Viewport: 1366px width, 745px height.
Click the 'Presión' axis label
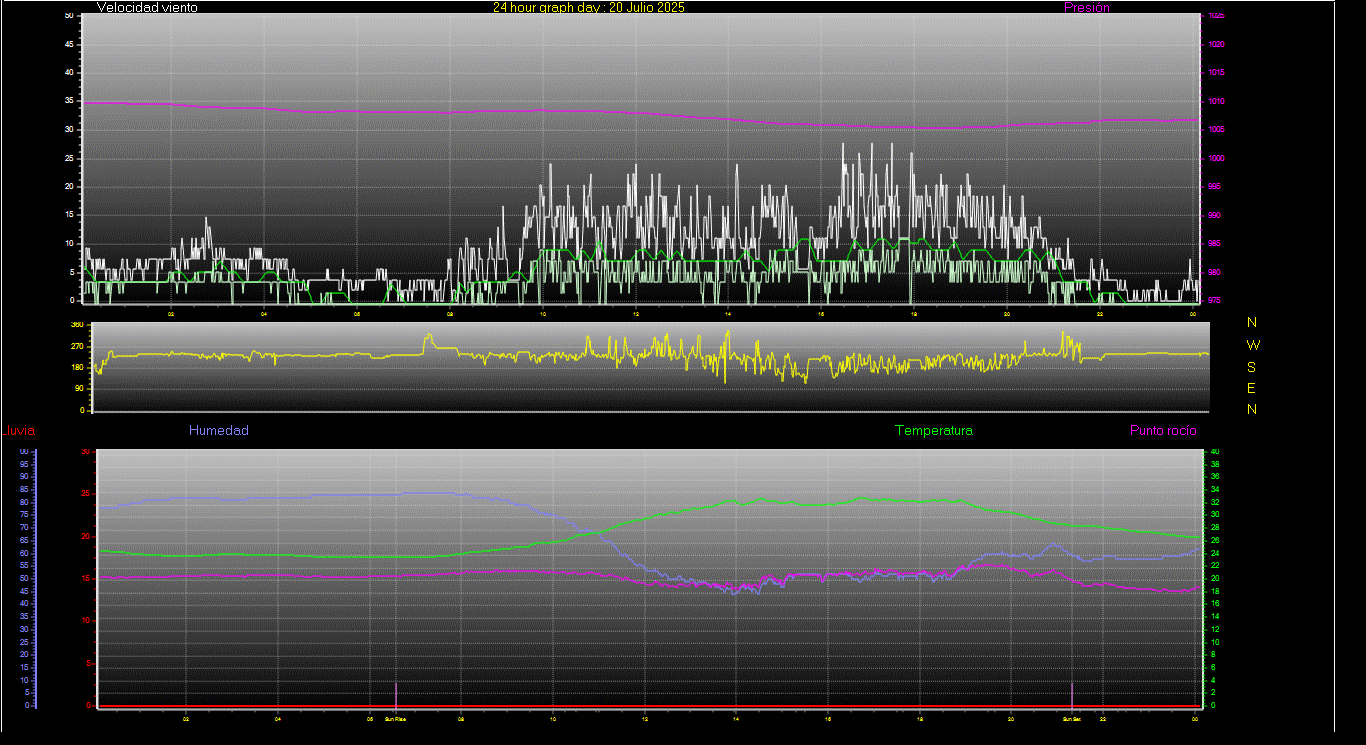1087,7
